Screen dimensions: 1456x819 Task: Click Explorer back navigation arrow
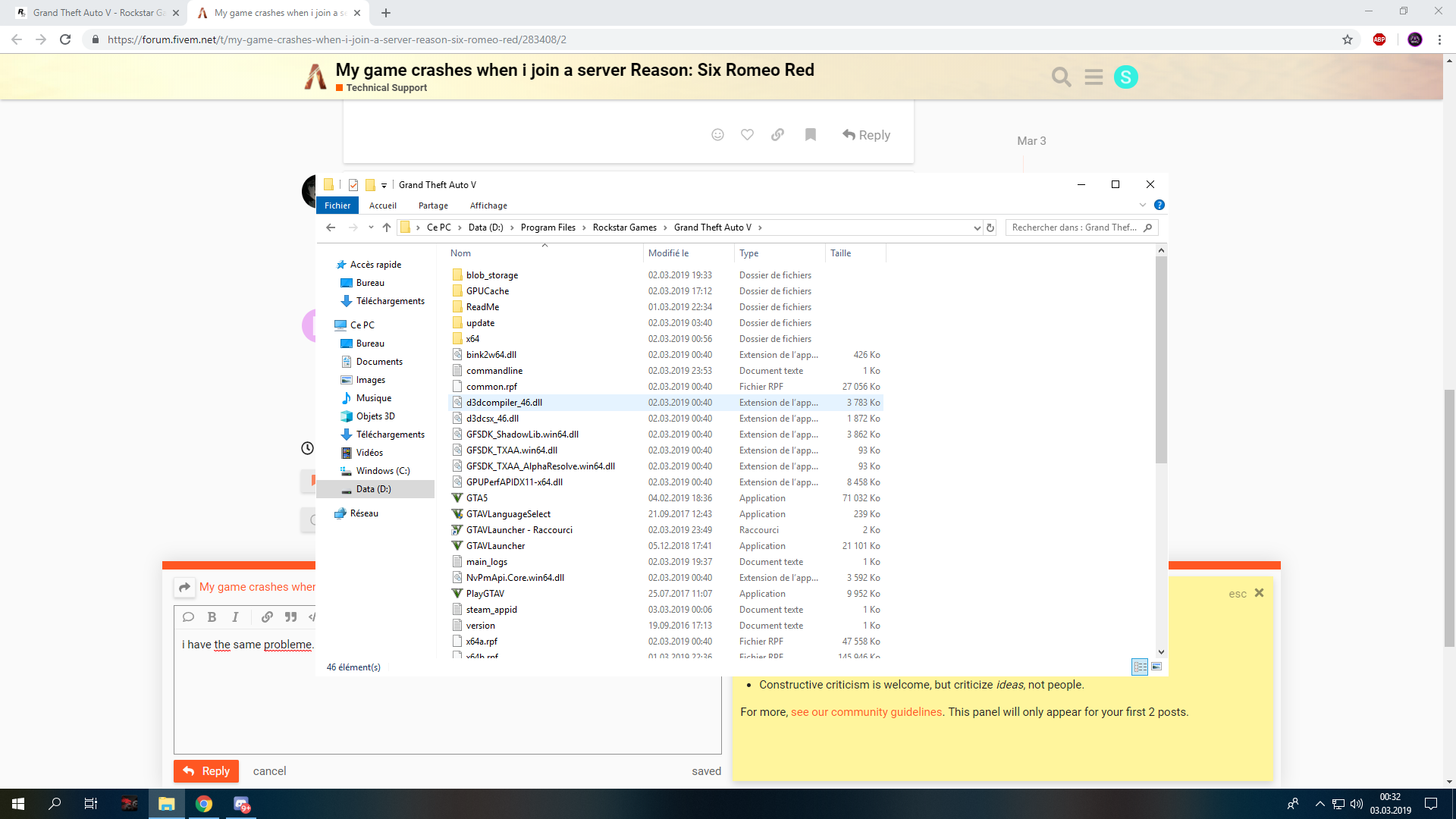331,227
